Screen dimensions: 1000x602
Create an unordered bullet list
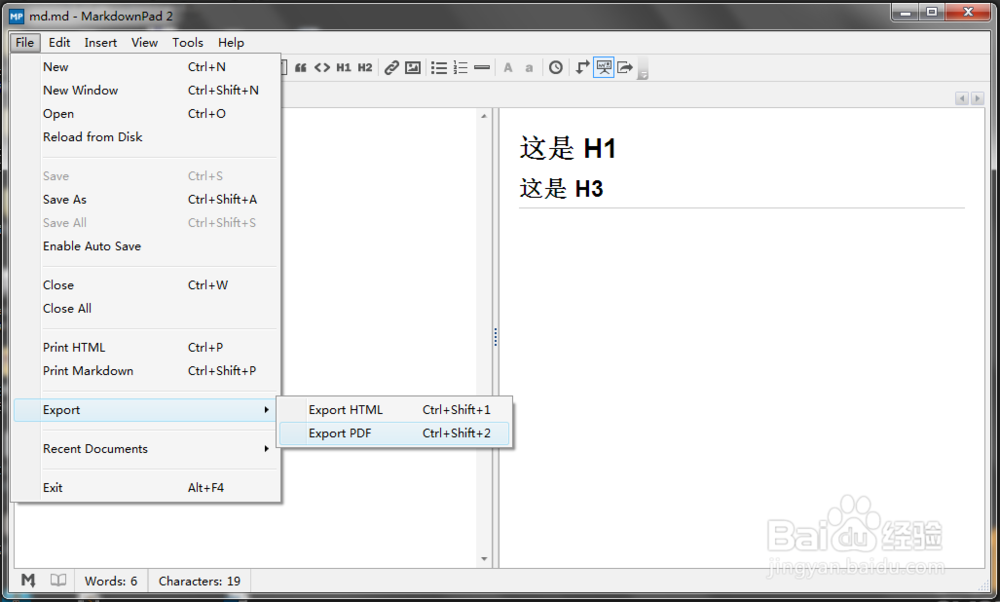[x=439, y=68]
